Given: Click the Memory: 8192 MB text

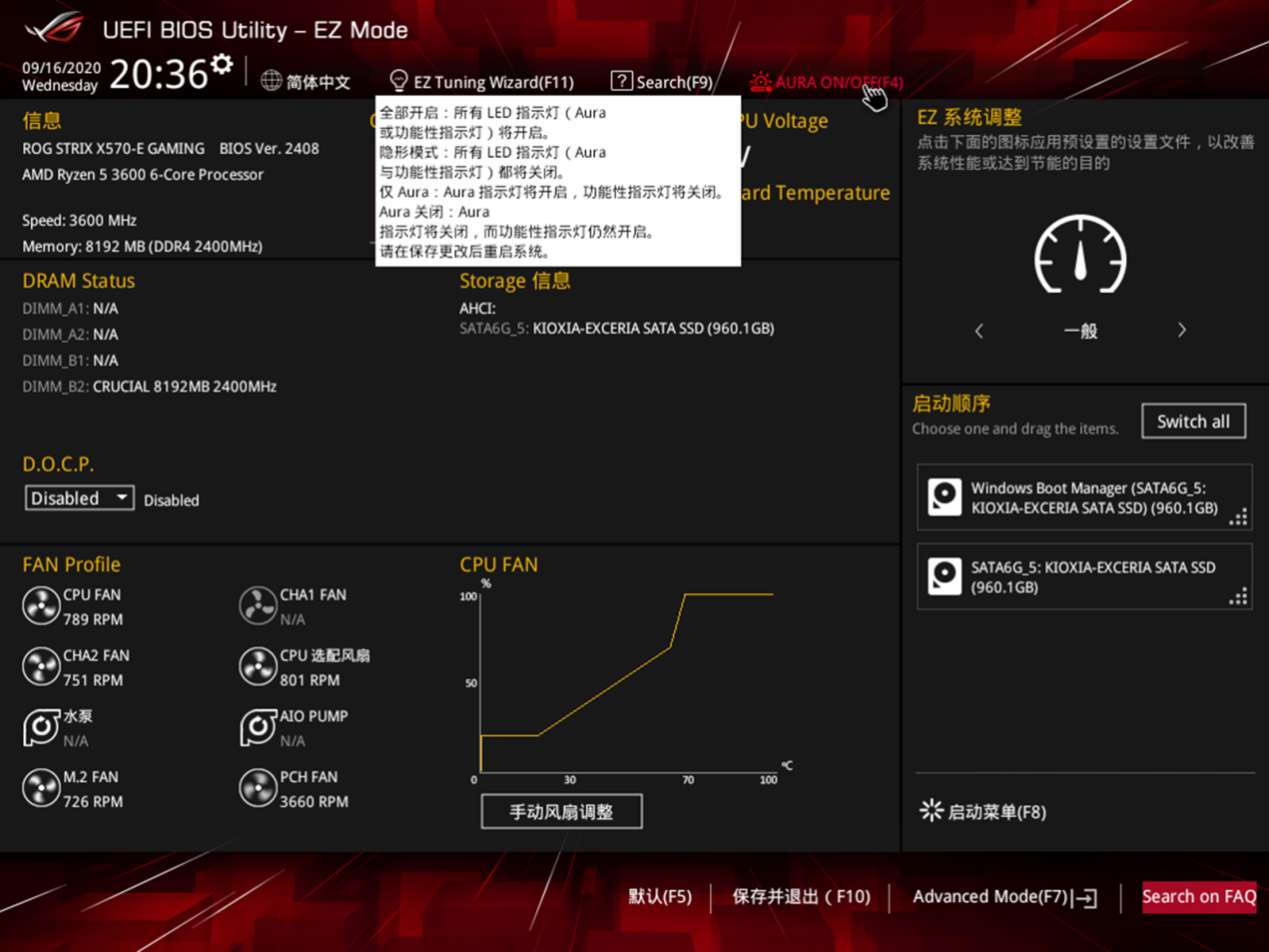Looking at the screenshot, I should (x=142, y=246).
